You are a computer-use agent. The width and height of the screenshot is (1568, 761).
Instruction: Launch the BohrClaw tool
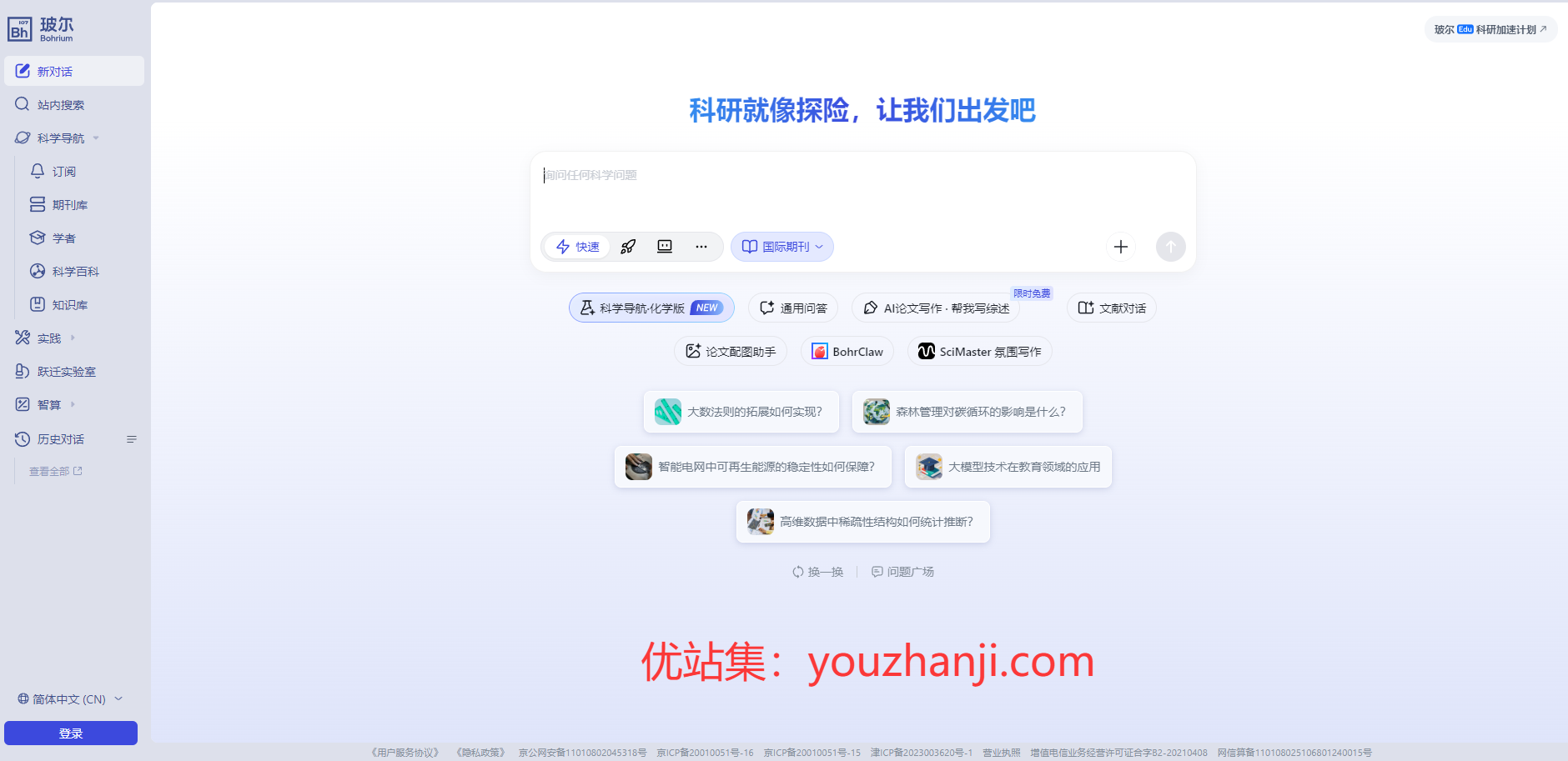(847, 351)
